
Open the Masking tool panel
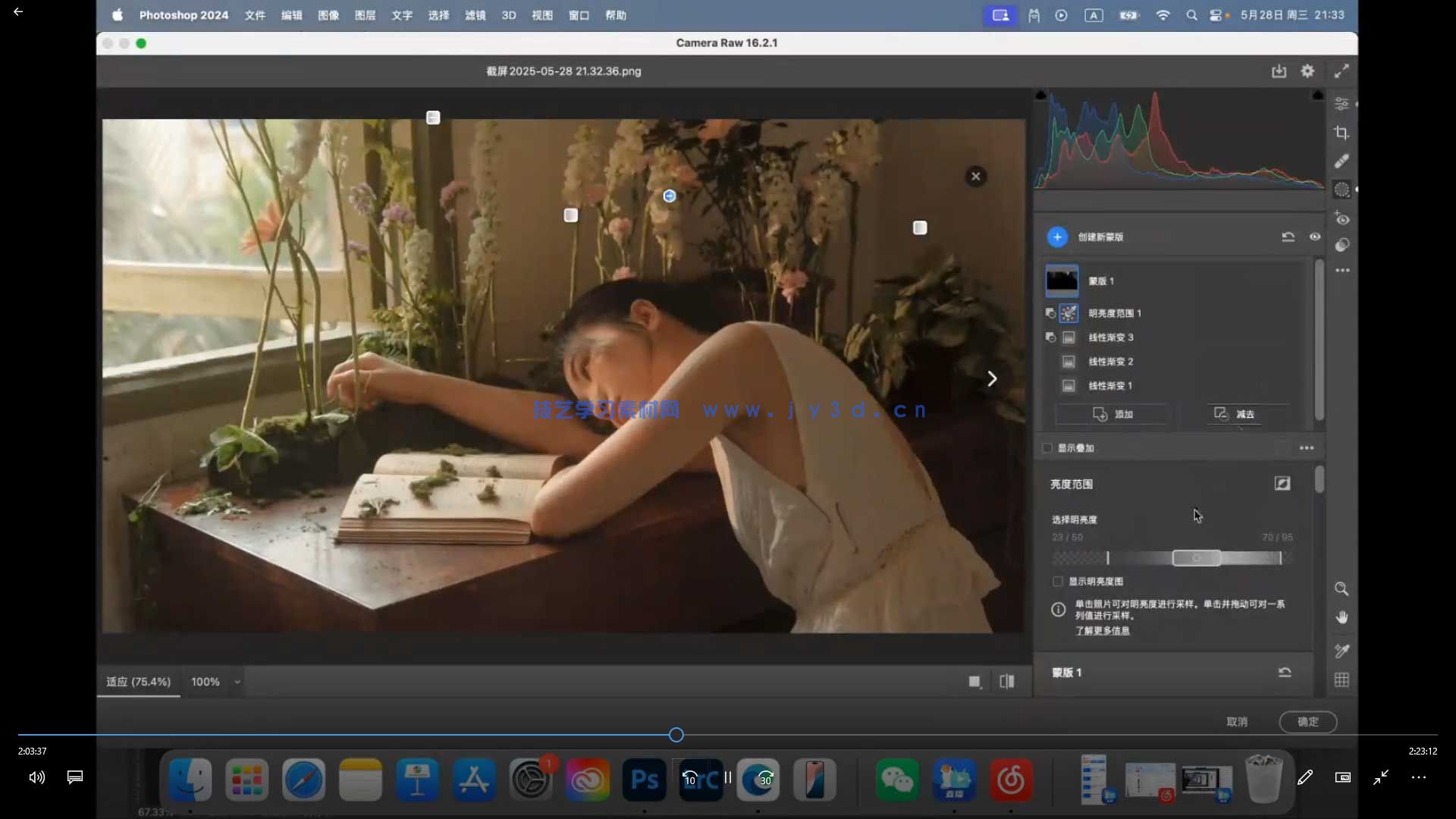[x=1341, y=190]
